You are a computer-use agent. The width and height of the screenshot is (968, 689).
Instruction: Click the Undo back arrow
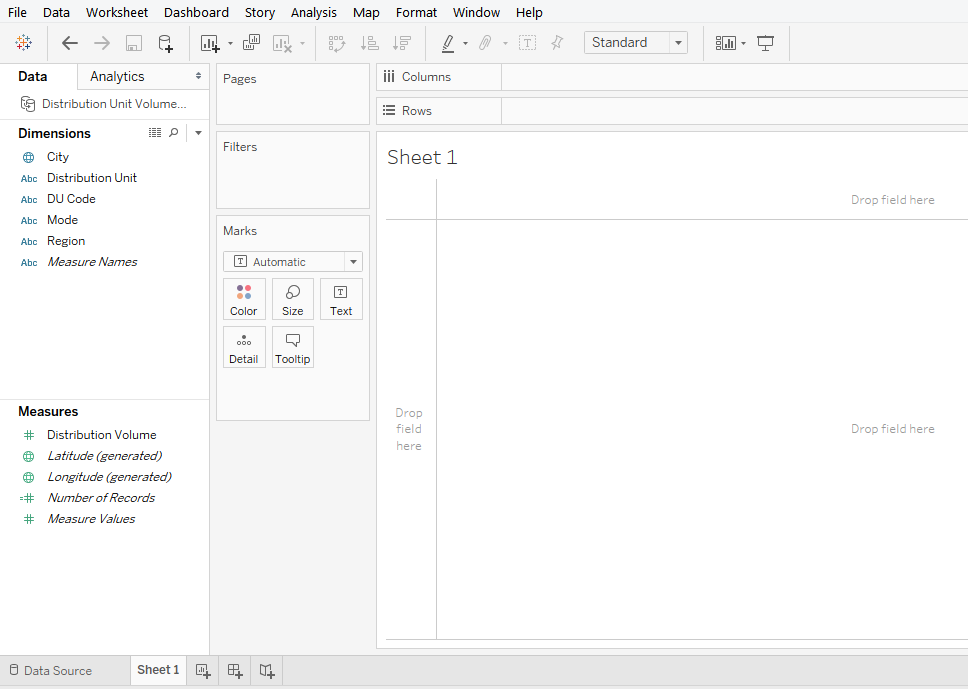pos(69,43)
